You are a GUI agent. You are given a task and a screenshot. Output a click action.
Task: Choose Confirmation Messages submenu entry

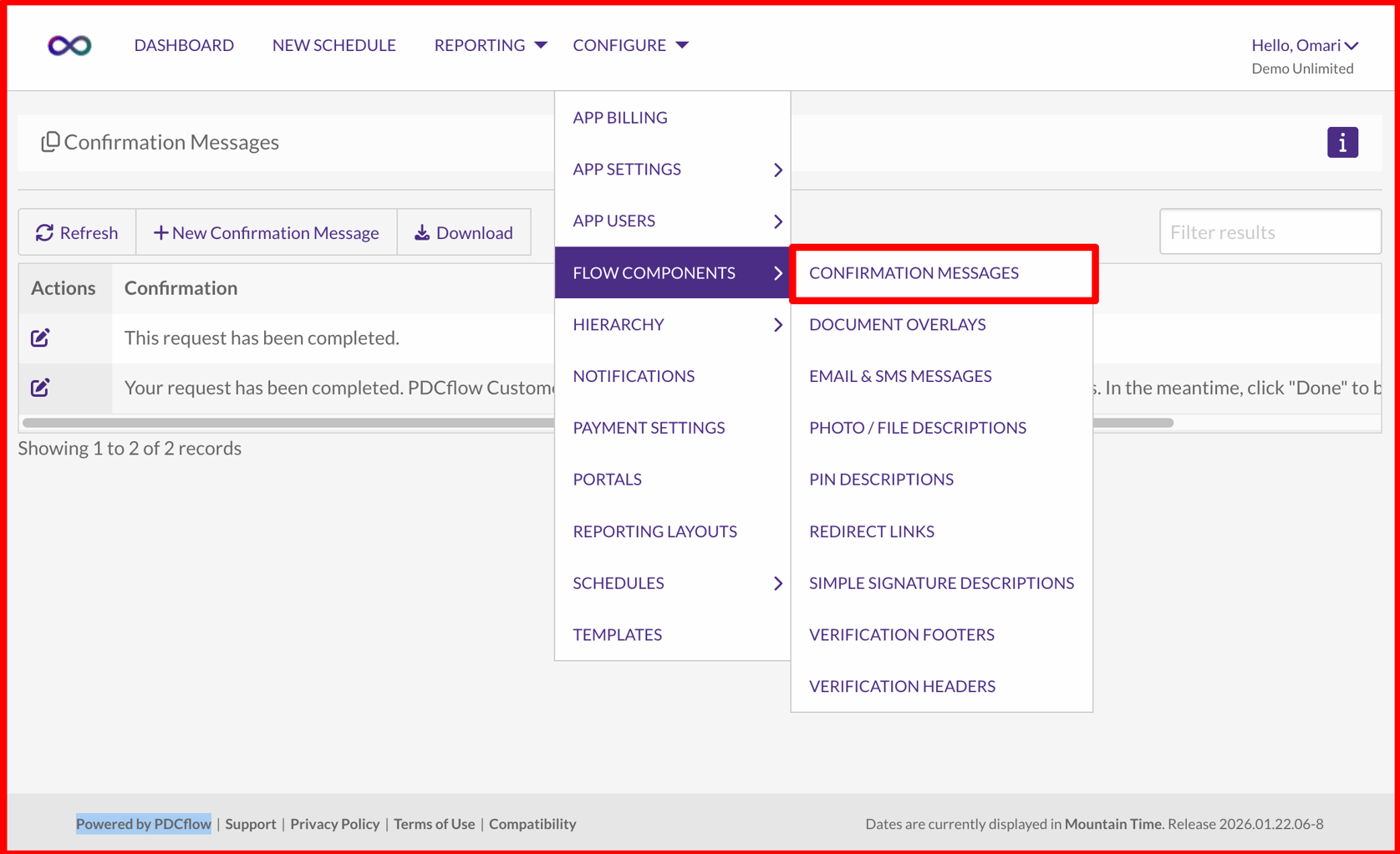(x=943, y=273)
